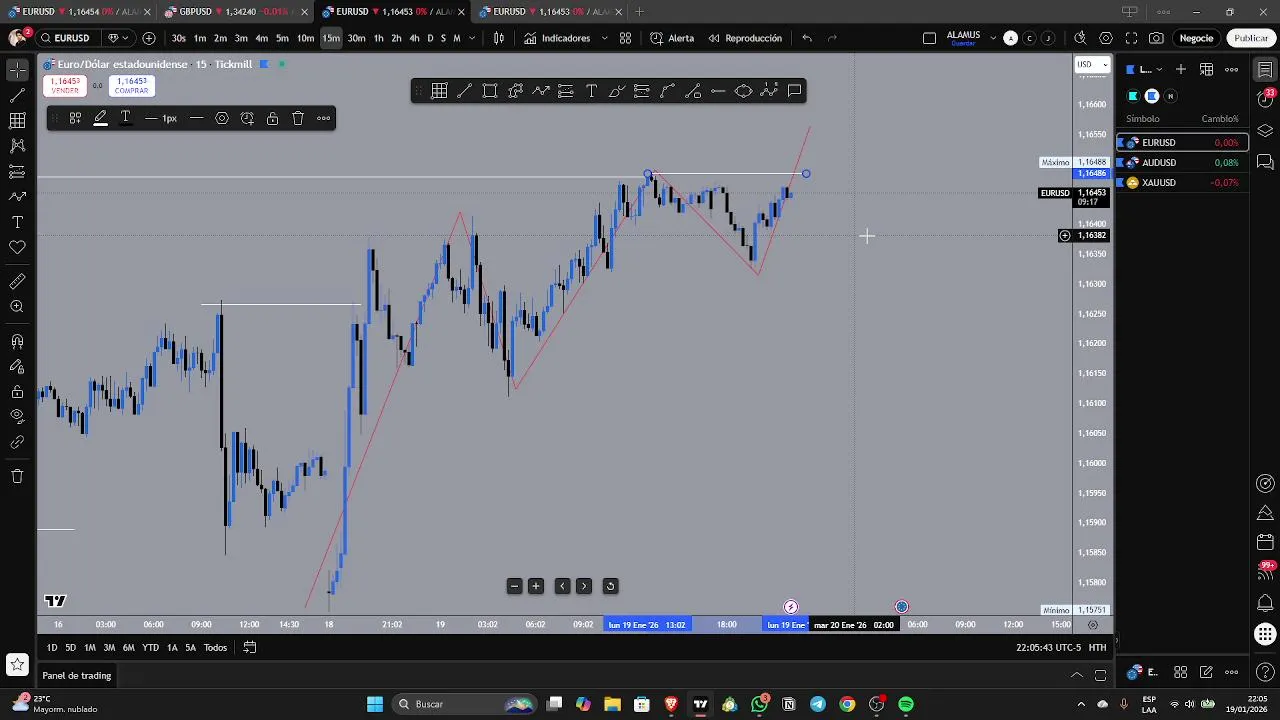Image resolution: width=1280 pixels, height=720 pixels.
Task: Take a chart snapshot with camera icon
Action: [x=1156, y=38]
